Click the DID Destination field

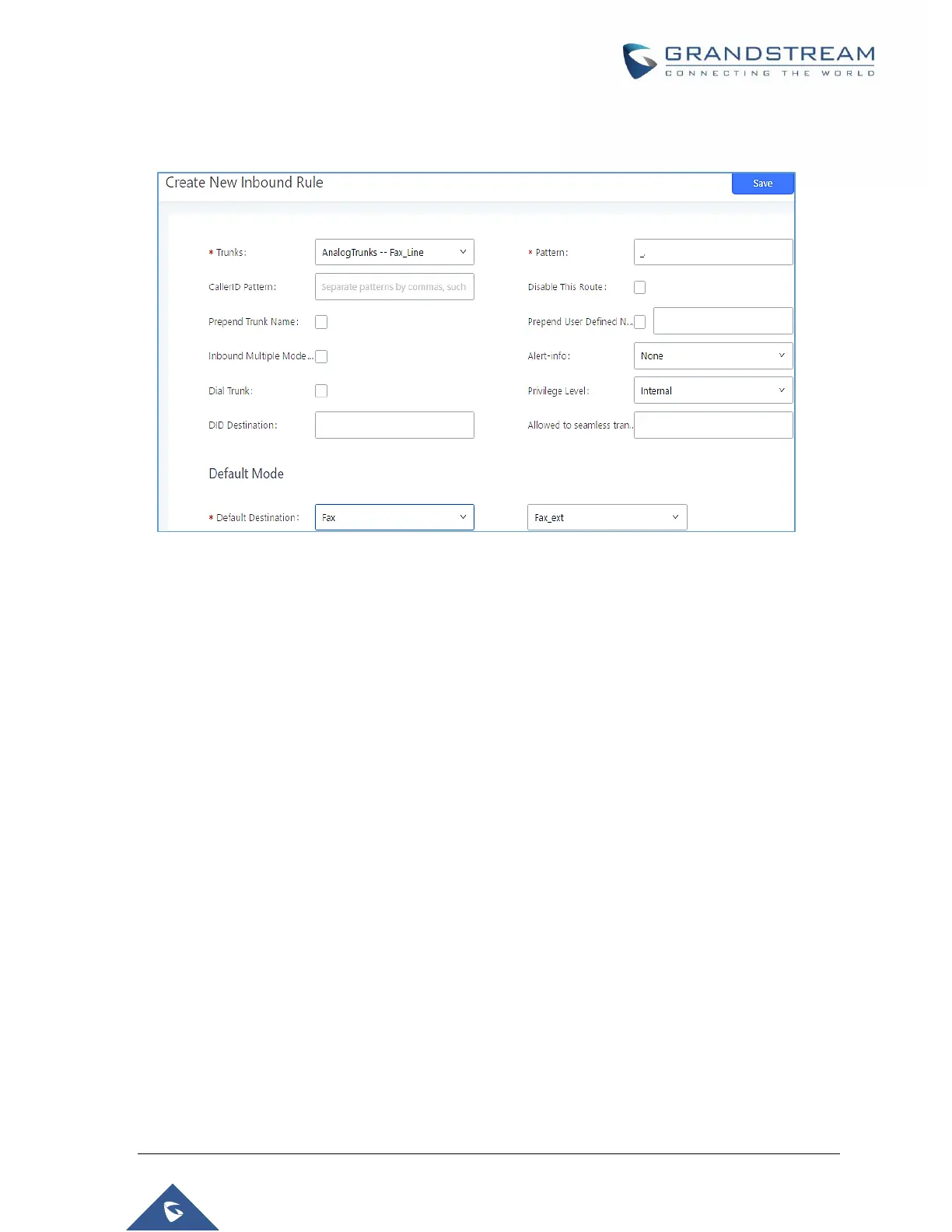pyautogui.click(x=394, y=425)
